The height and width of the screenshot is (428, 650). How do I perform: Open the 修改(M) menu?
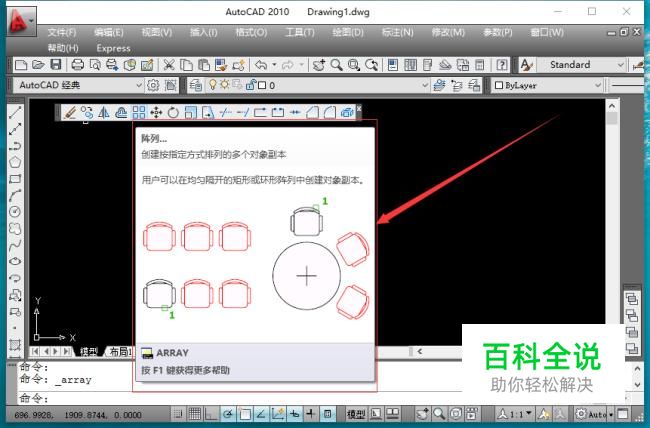pos(448,32)
